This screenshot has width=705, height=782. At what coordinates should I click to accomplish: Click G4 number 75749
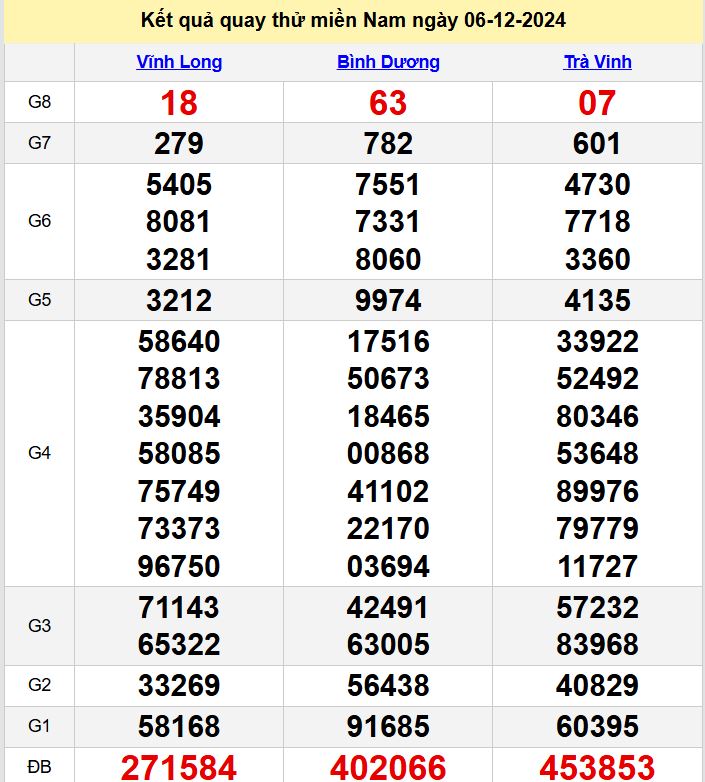click(x=179, y=491)
